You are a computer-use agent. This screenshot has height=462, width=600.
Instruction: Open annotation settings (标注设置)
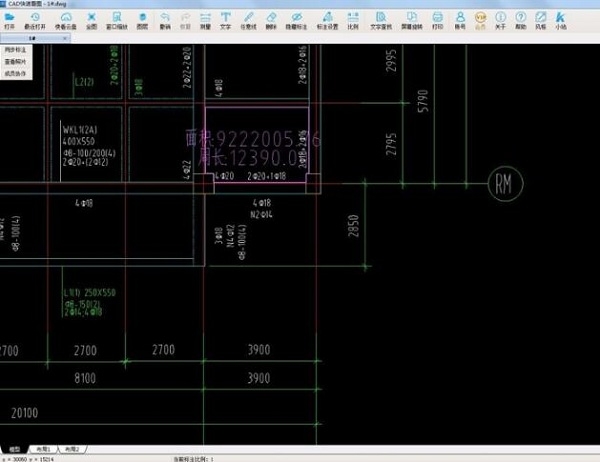[x=328, y=21]
